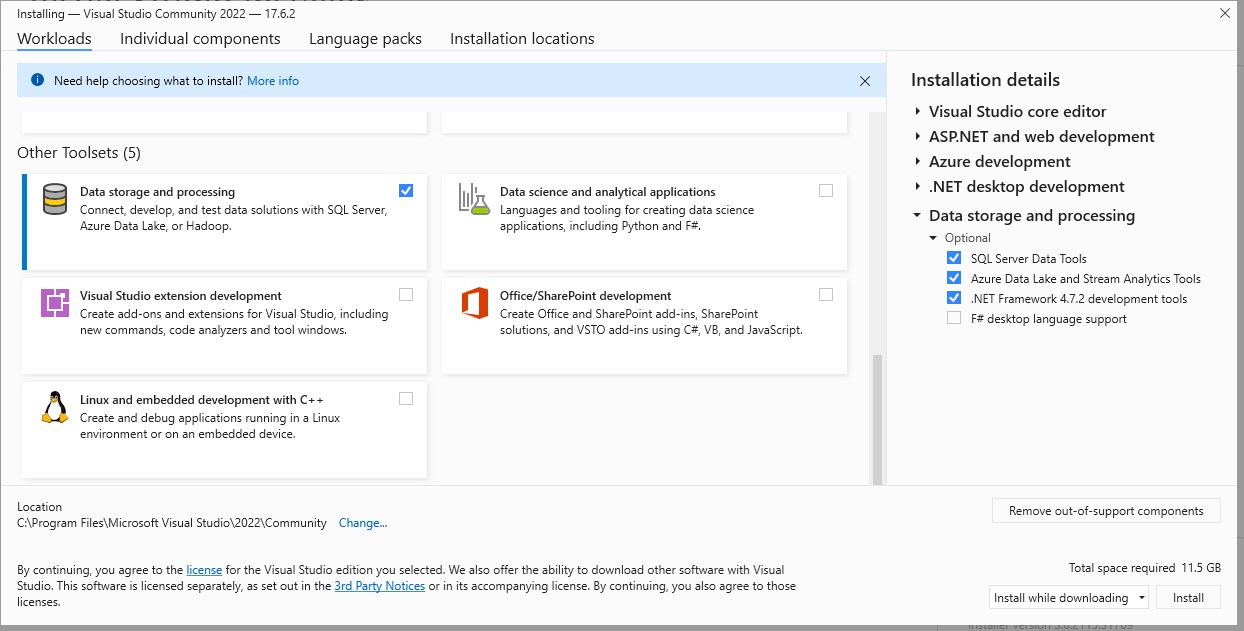Uncheck the Data storage and processing workload

(406, 191)
